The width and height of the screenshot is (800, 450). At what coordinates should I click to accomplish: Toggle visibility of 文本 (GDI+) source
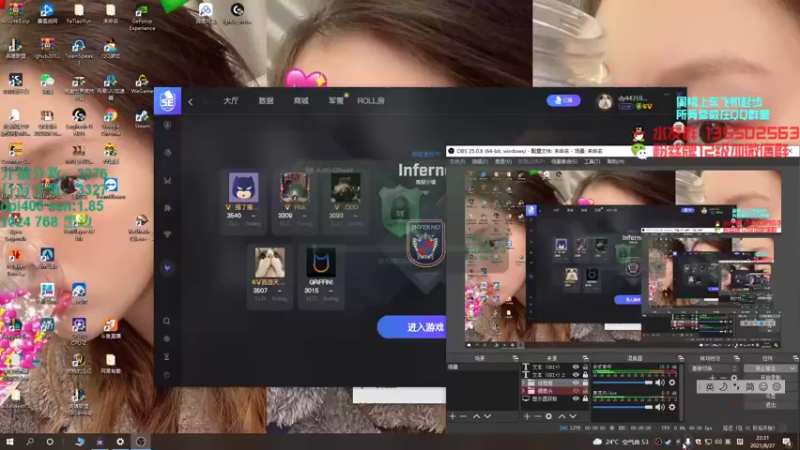[x=576, y=367]
